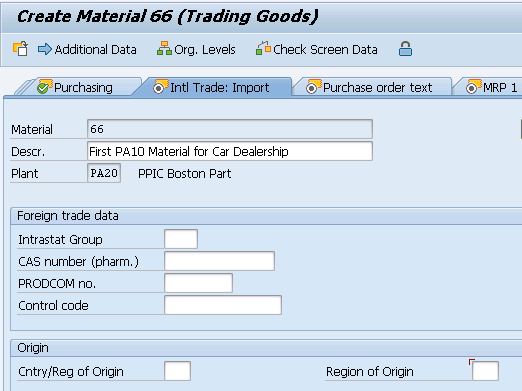Click the blue padlock icon
The height and width of the screenshot is (391, 522).
tap(405, 49)
